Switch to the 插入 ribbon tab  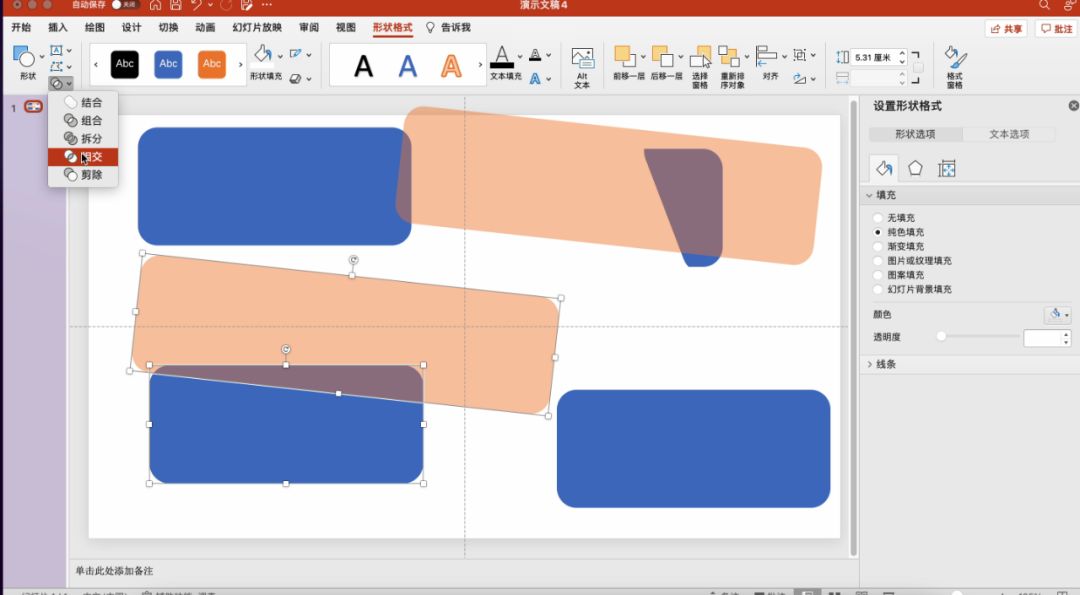58,28
